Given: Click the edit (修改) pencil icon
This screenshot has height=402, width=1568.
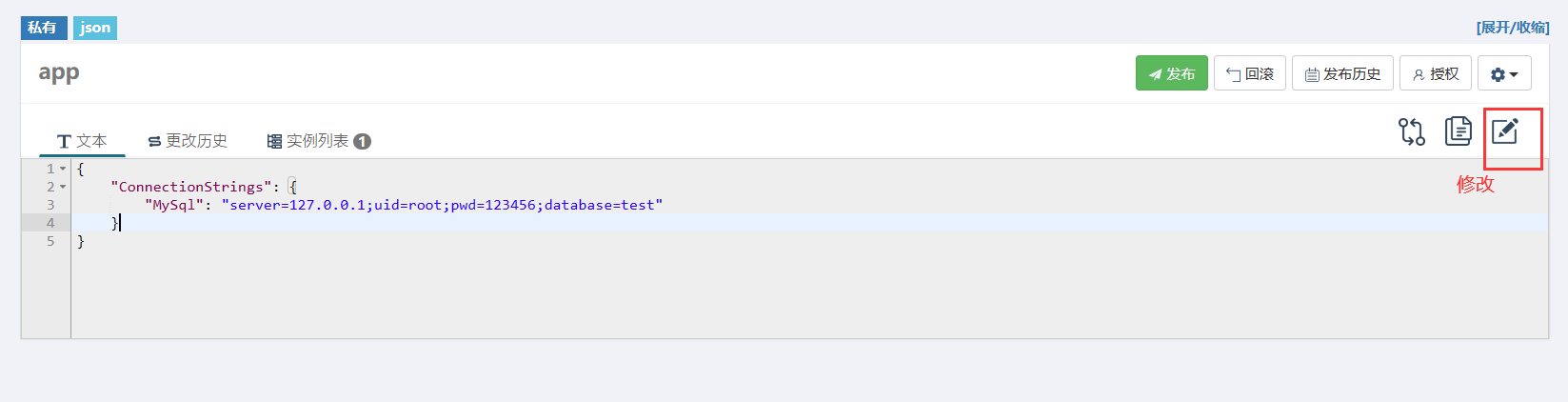Looking at the screenshot, I should [x=1504, y=131].
